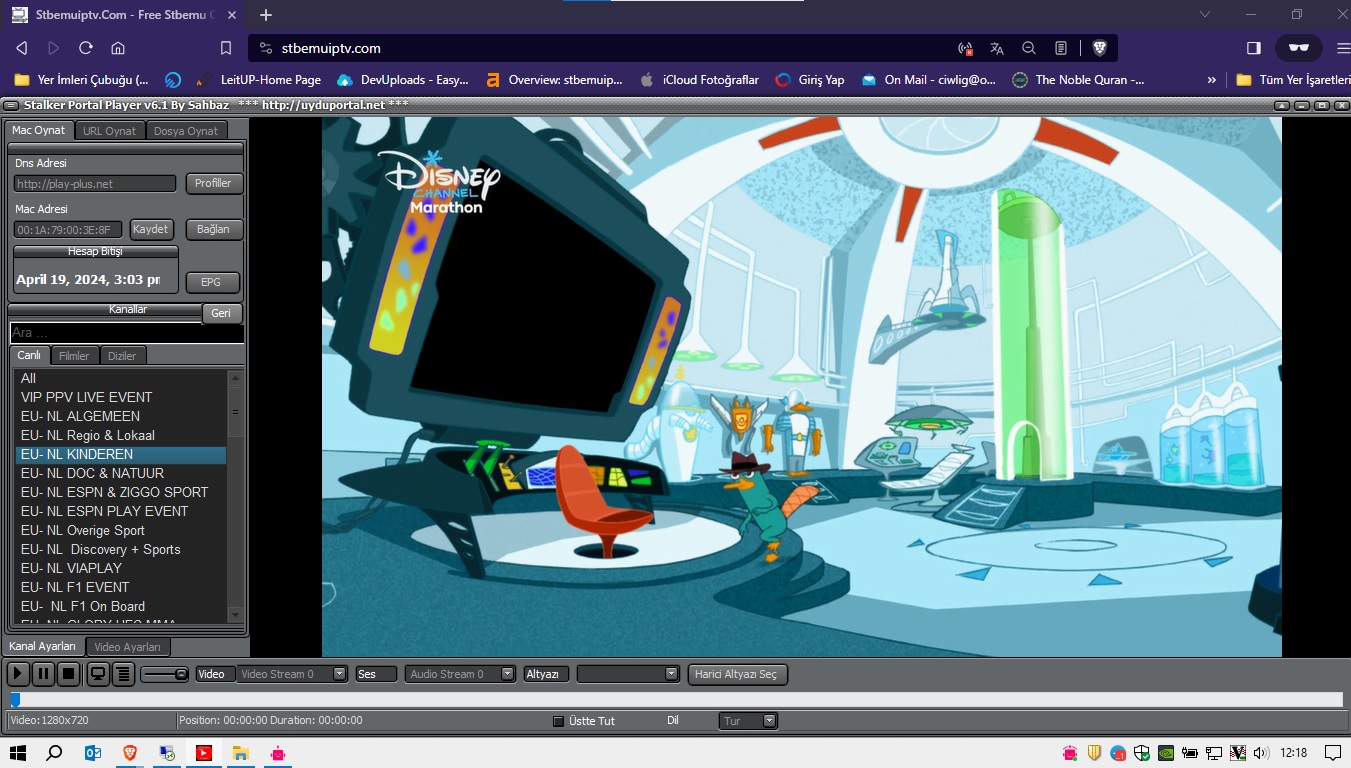Focus the Dns Adresi input field
Viewport: 1351px width, 768px height.
pos(95,184)
